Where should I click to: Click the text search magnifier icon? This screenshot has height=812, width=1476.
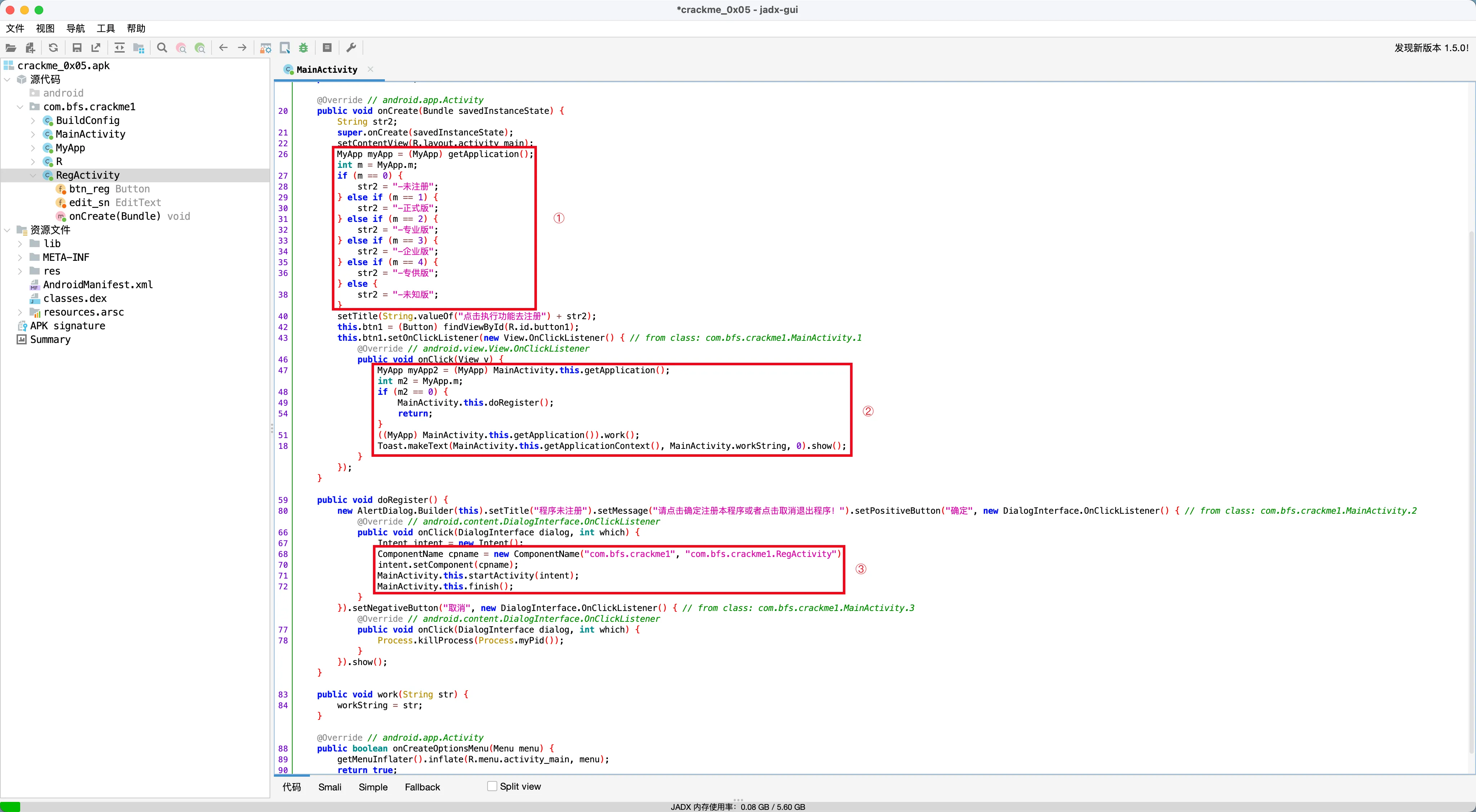click(x=162, y=48)
